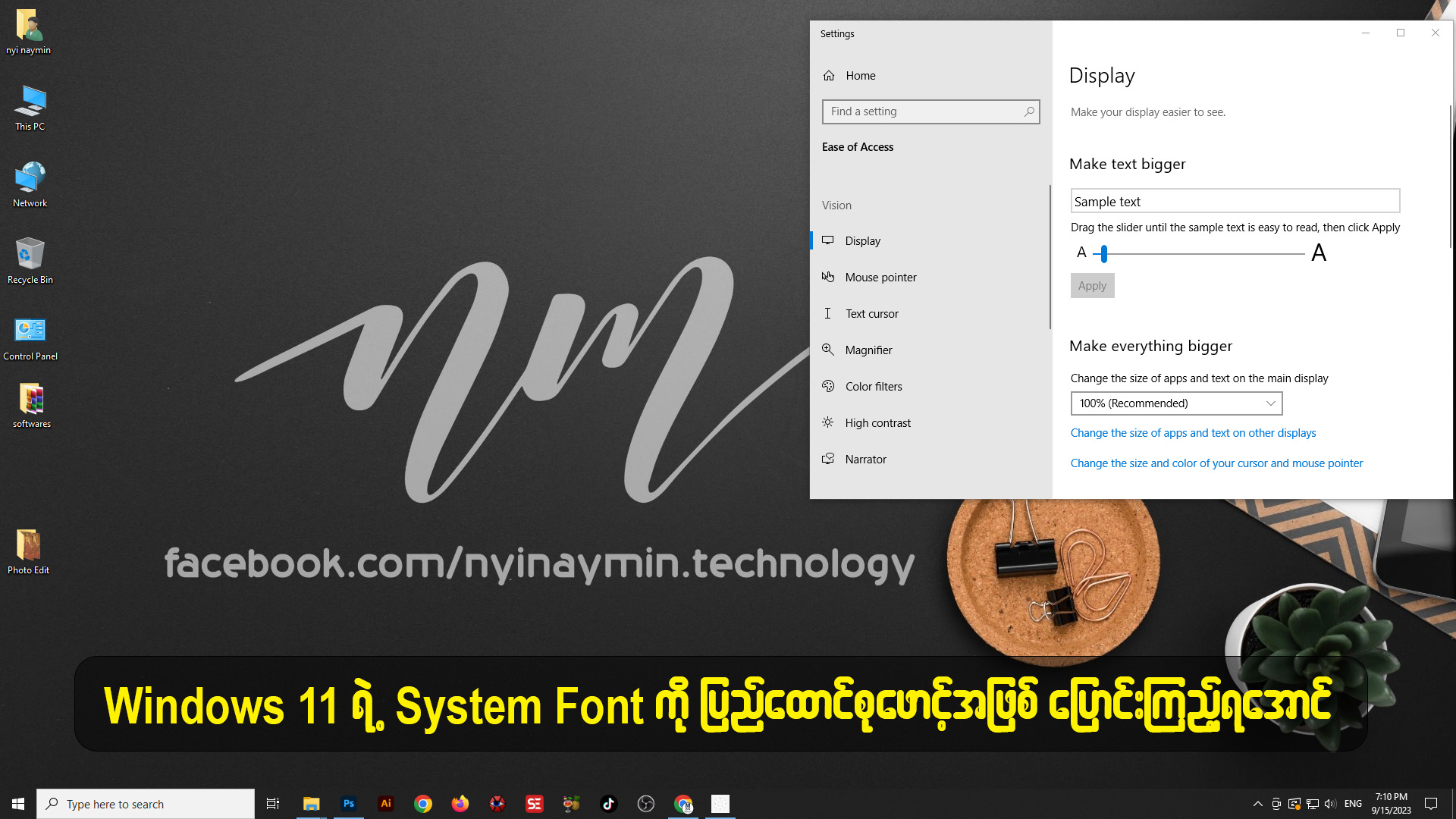
Task: Select Magnifier in sidebar
Action: 930,350
